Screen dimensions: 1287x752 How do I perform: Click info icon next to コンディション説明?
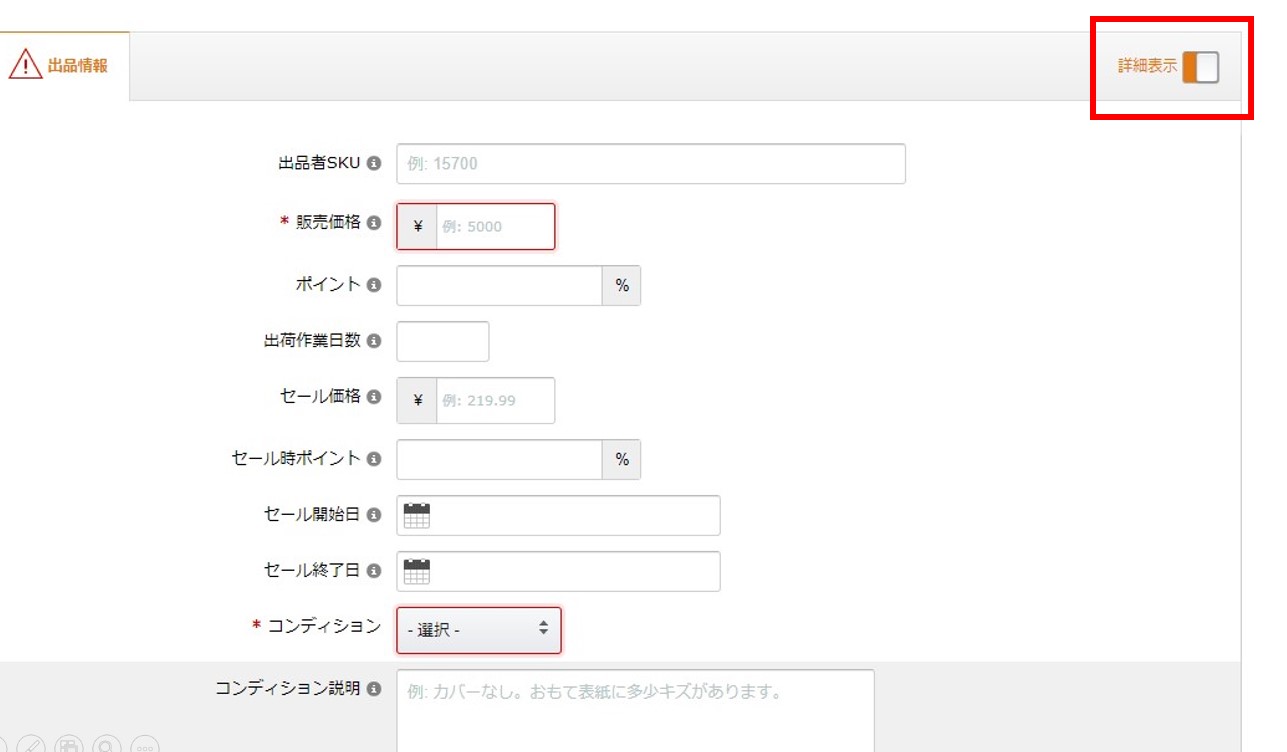click(374, 688)
